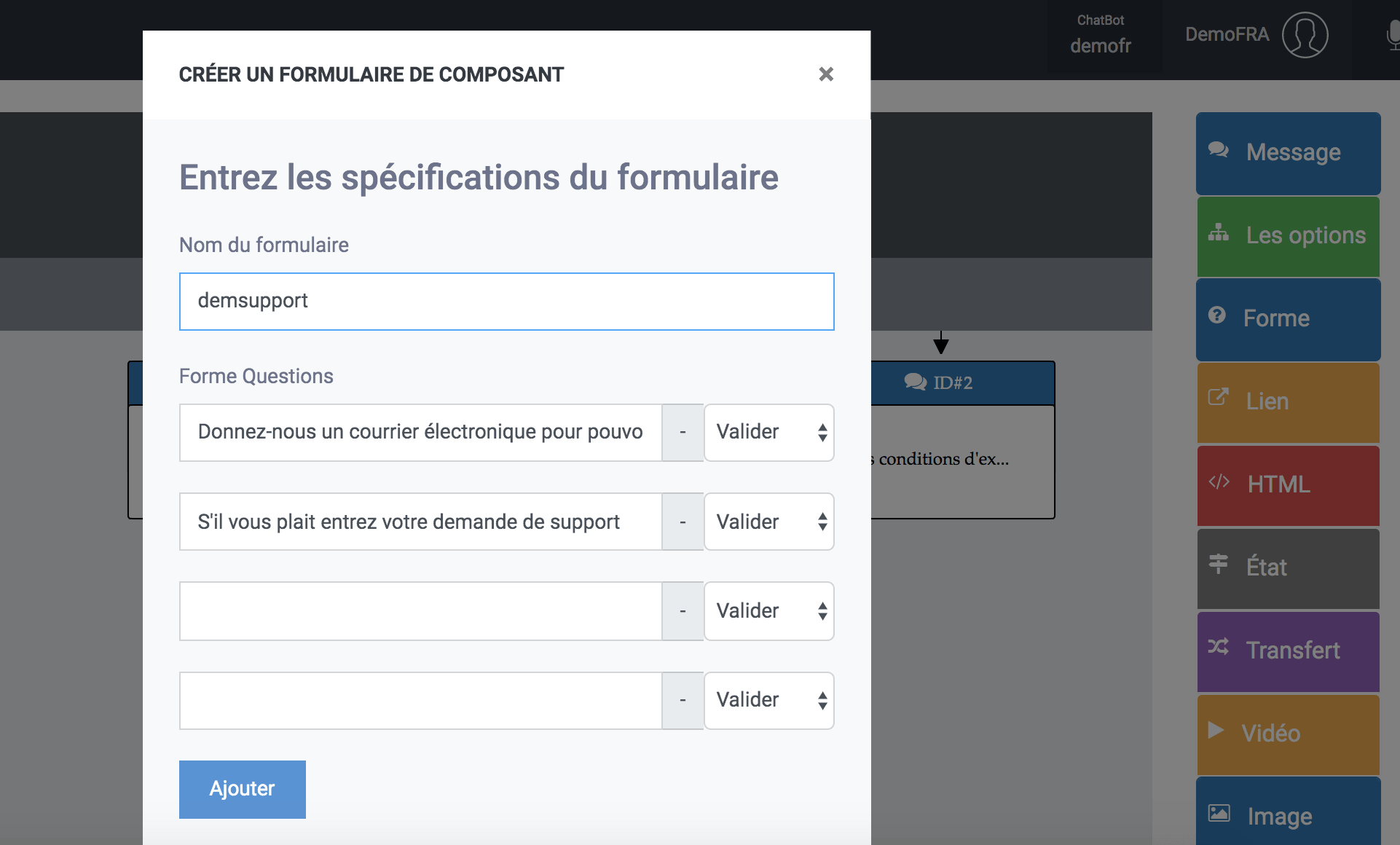Open the DemoFRA user avatar
1400x845 pixels.
(1305, 35)
